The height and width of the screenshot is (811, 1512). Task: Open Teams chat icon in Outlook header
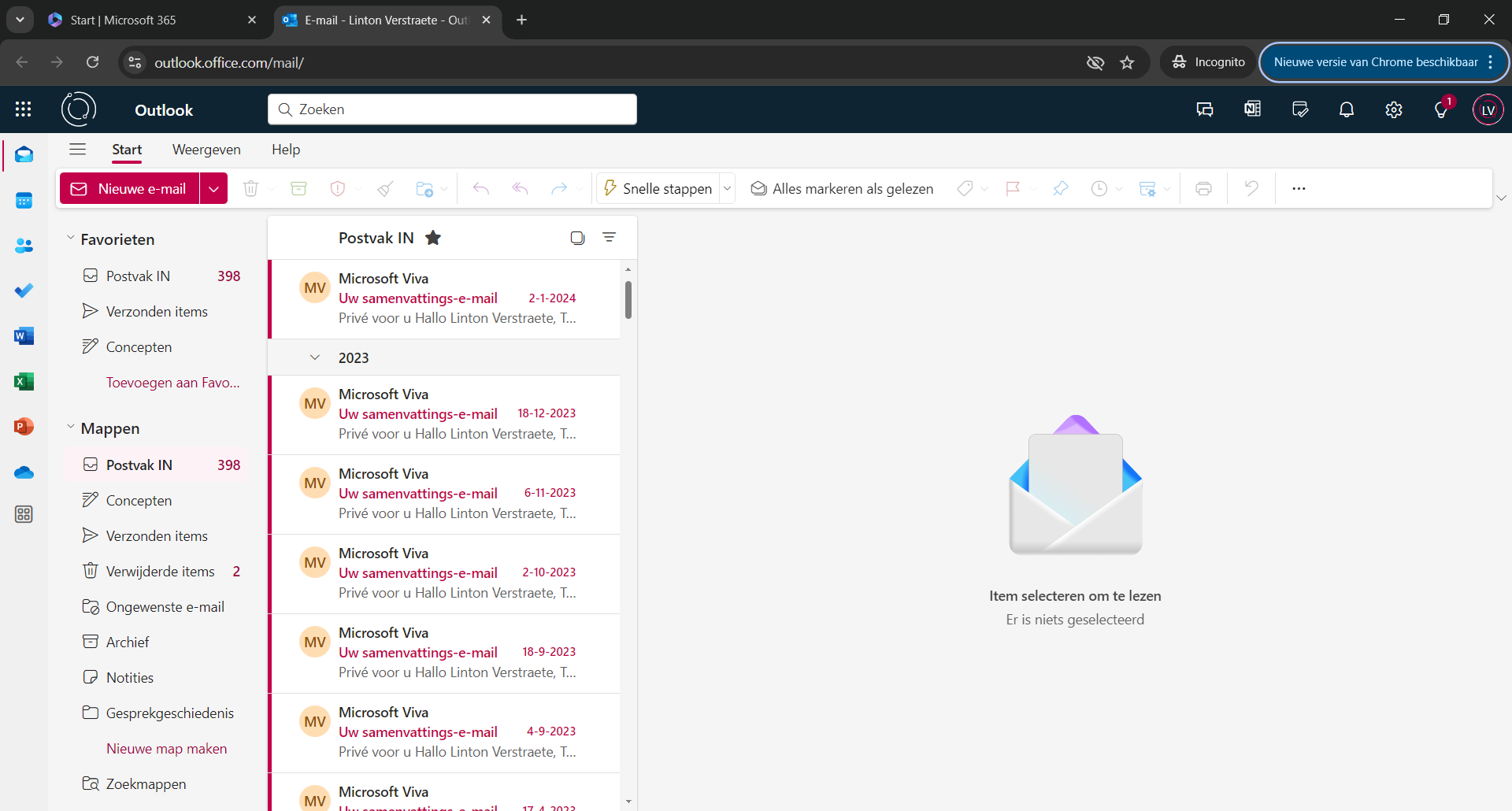pos(1205,109)
